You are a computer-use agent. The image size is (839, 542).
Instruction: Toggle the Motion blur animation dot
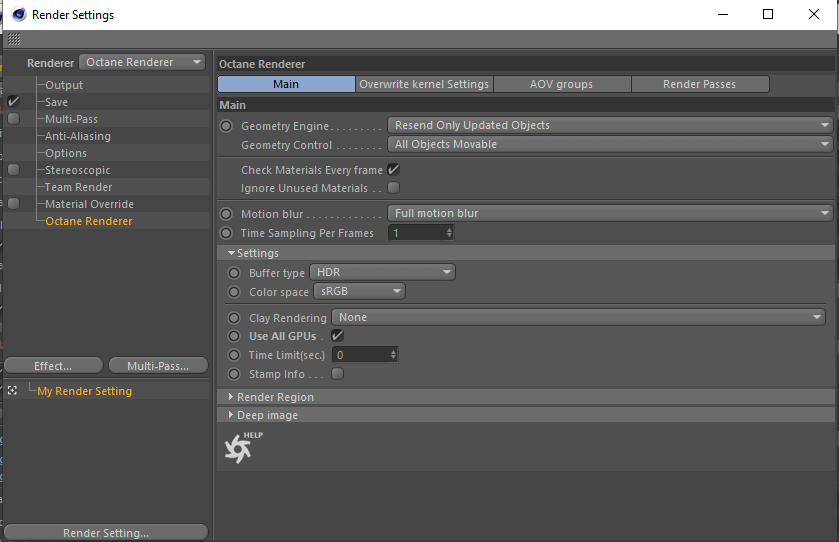pyautogui.click(x=226, y=214)
